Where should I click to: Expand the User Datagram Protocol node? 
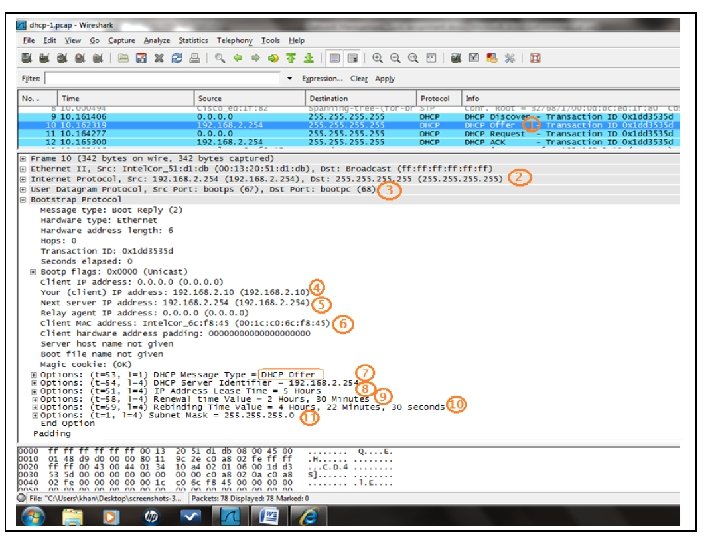tap(23, 189)
